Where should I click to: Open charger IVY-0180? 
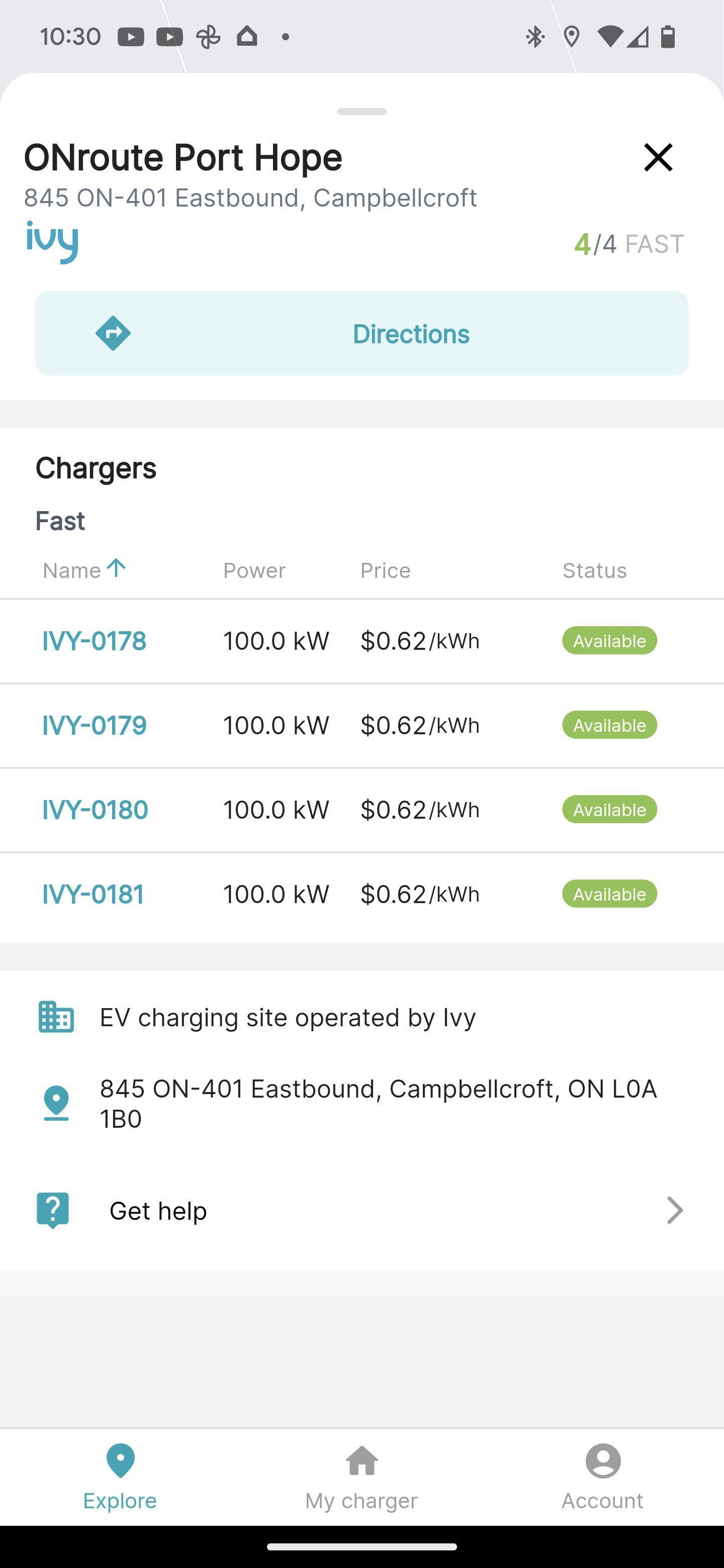coord(95,810)
